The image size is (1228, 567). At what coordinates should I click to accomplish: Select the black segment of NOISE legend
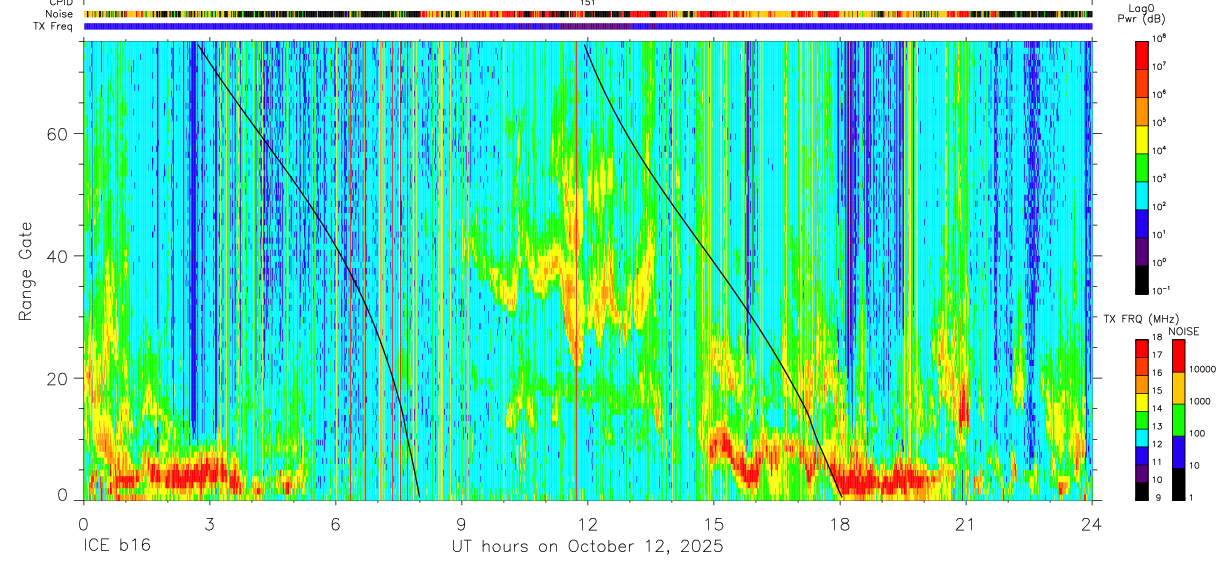(1178, 484)
